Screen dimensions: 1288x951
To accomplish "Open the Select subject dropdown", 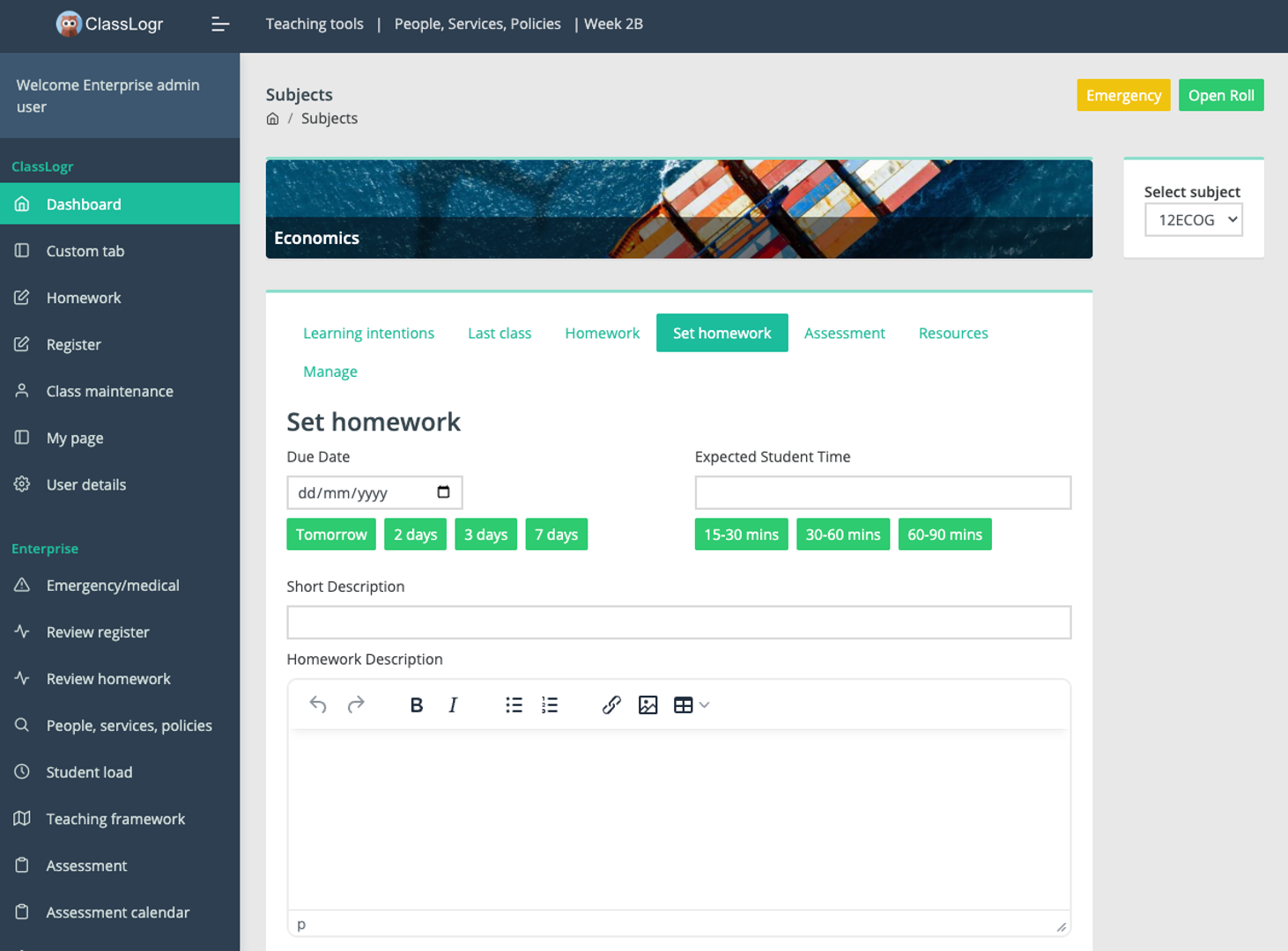I will tap(1193, 220).
